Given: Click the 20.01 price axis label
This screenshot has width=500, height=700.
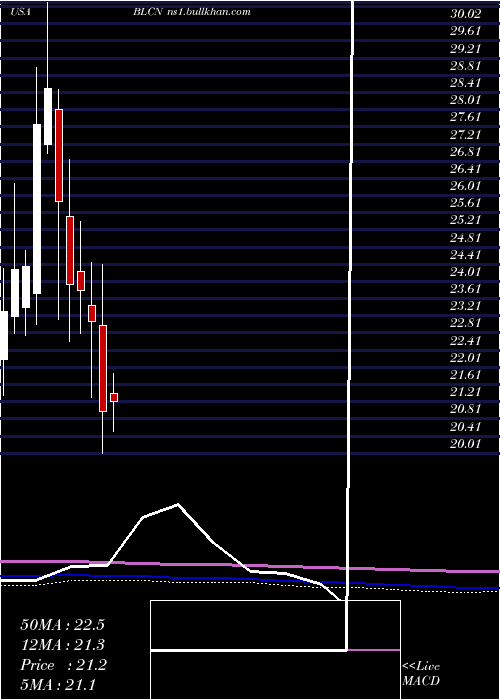Looking at the screenshot, I should point(466,444).
